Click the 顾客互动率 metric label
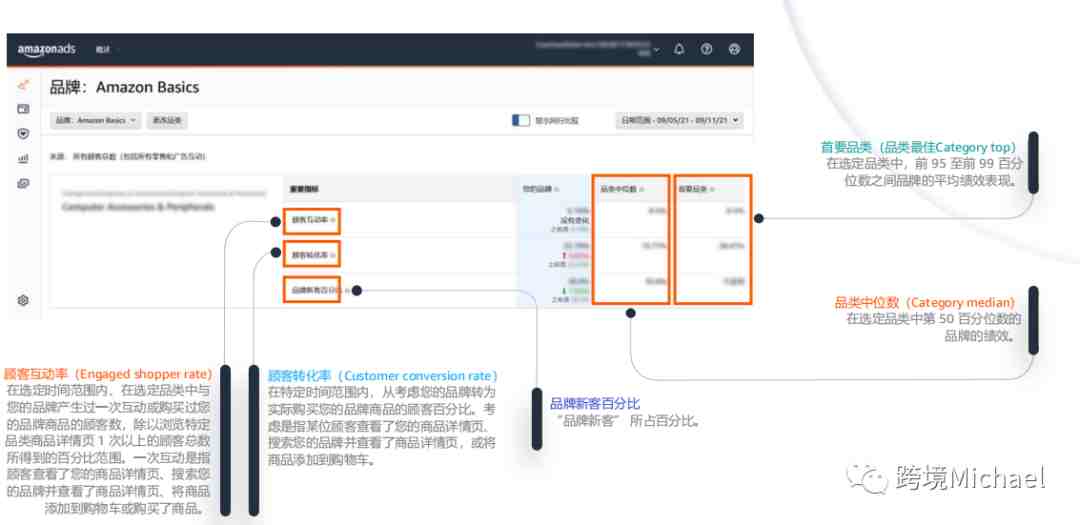Image resolution: width=1080 pixels, height=525 pixels. coord(309,220)
